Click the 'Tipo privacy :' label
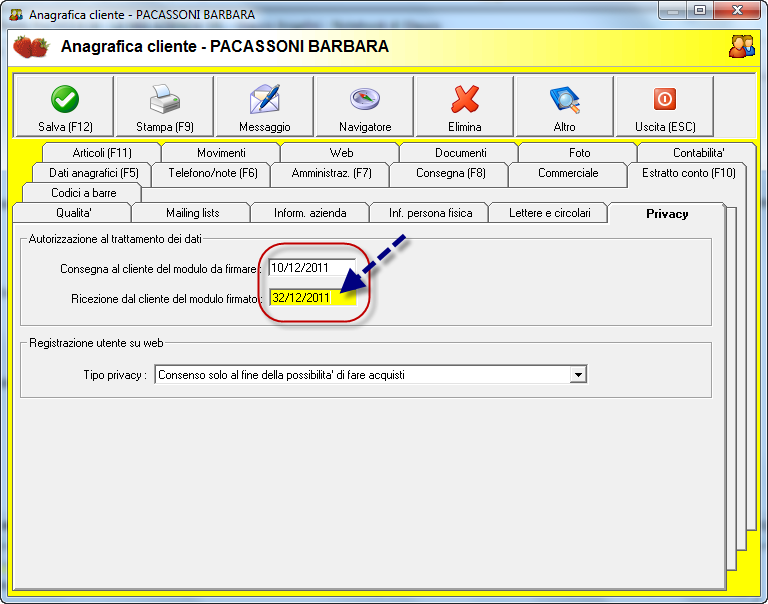The height and width of the screenshot is (604, 768). tap(115, 375)
